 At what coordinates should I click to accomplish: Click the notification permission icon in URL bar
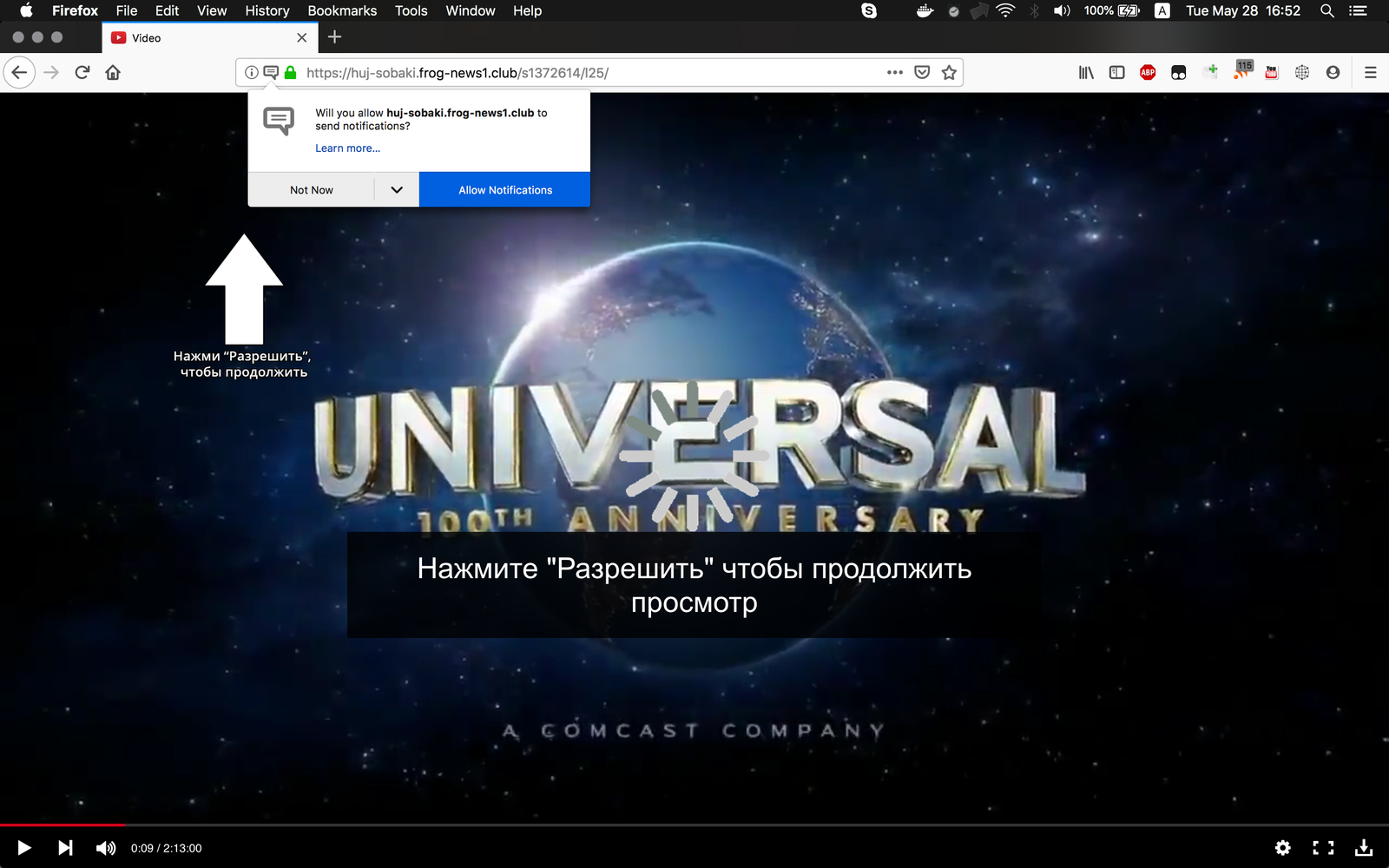tap(271, 73)
